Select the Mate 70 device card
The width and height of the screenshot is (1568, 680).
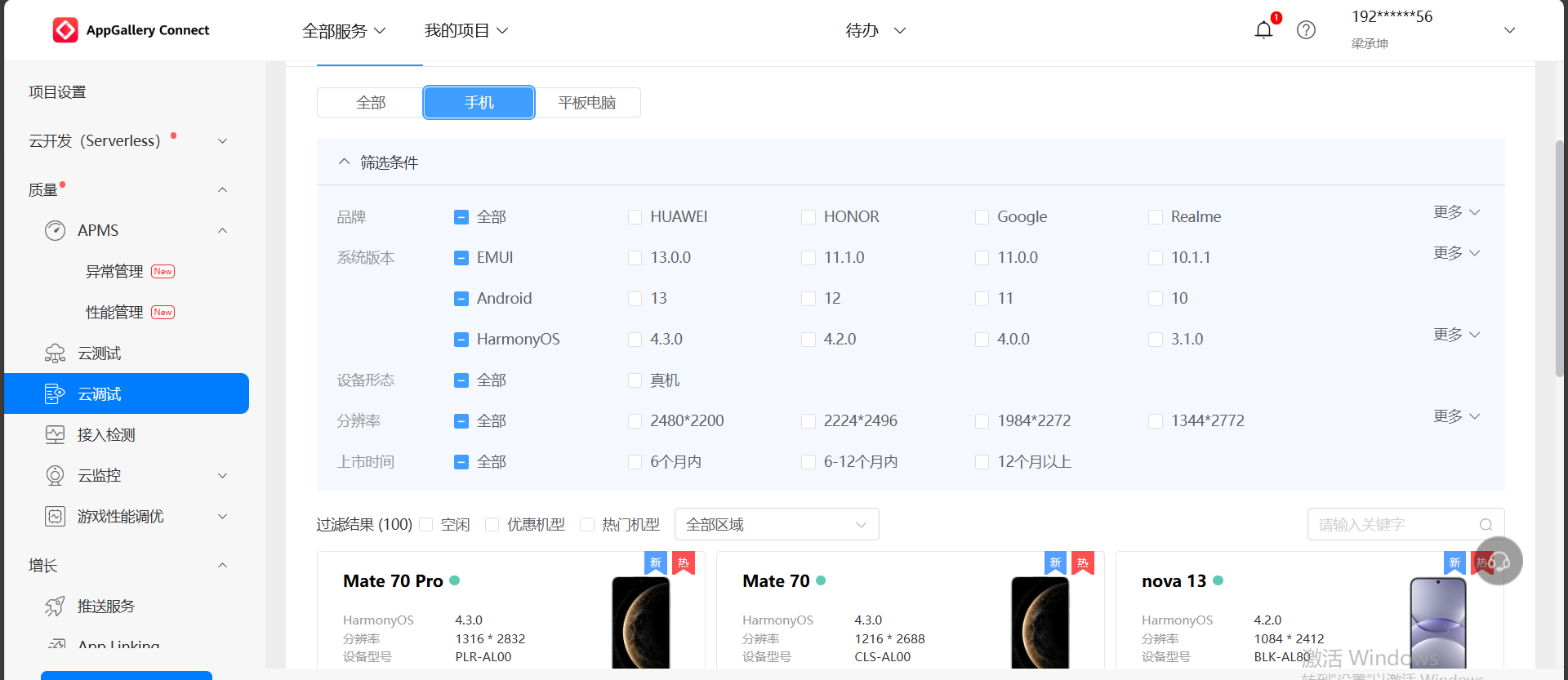[911, 611]
